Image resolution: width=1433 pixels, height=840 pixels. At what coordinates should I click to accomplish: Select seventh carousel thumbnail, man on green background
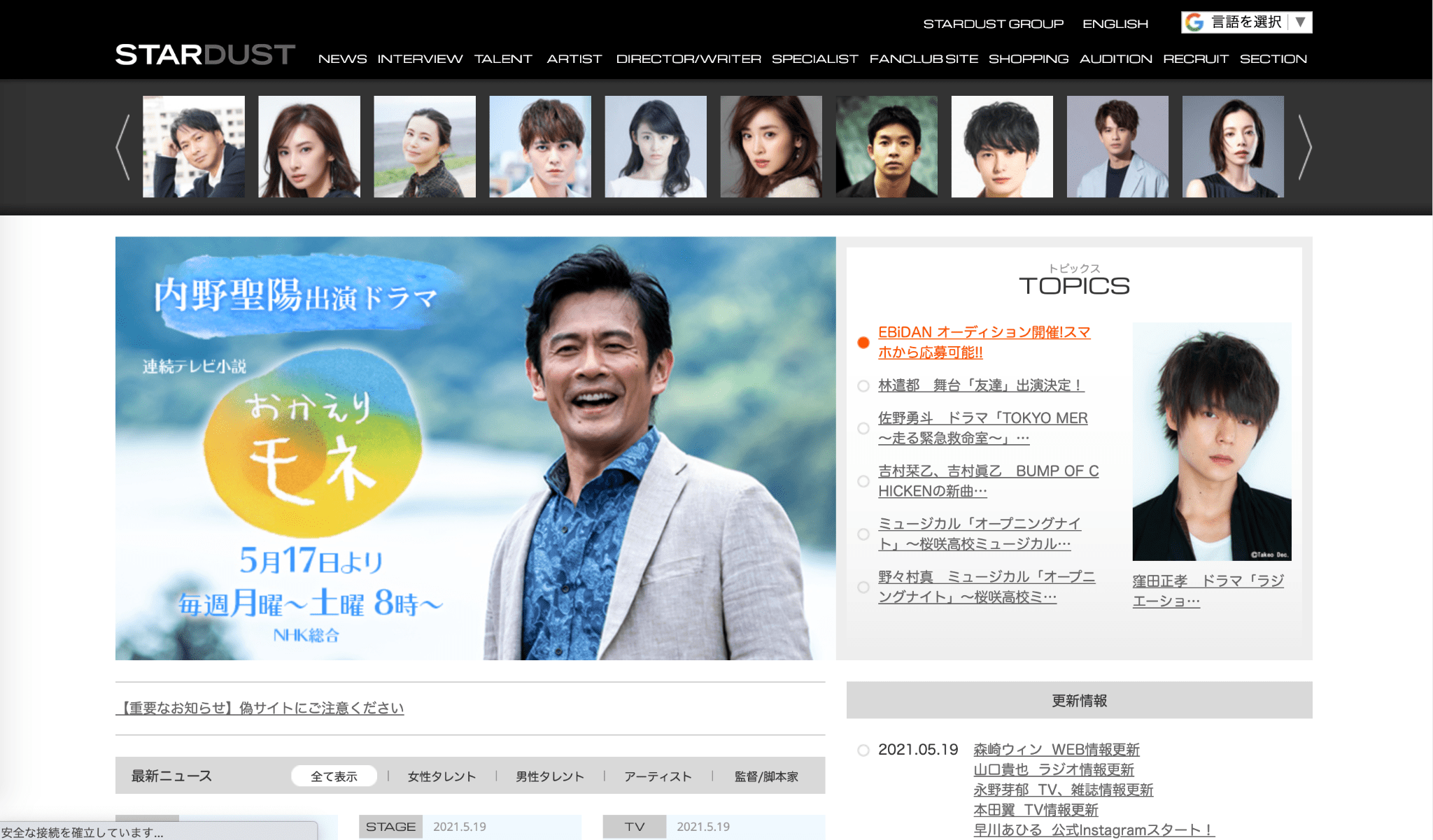(x=887, y=147)
